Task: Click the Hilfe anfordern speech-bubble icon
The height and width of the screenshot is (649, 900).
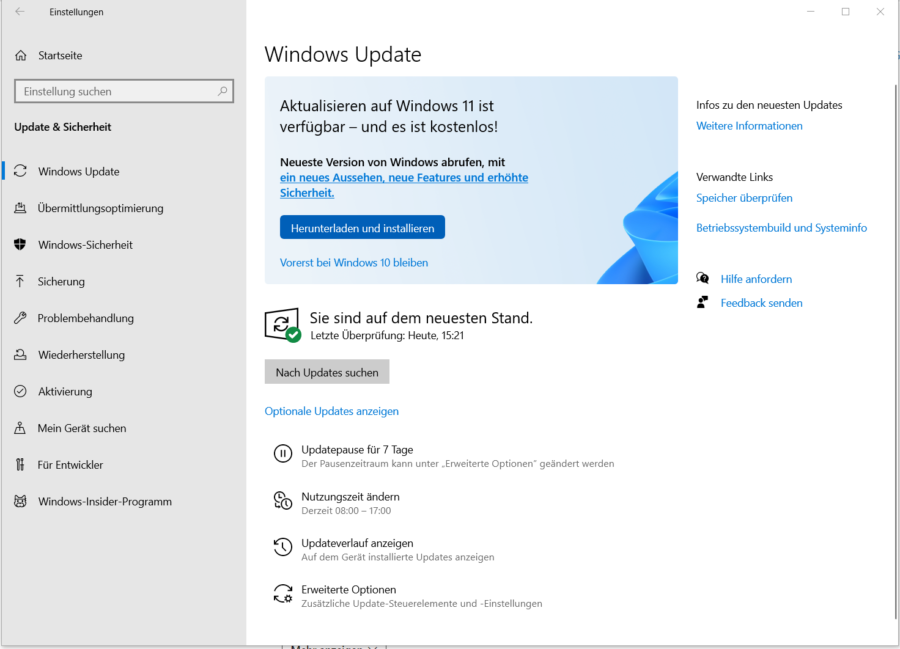Action: [x=704, y=279]
